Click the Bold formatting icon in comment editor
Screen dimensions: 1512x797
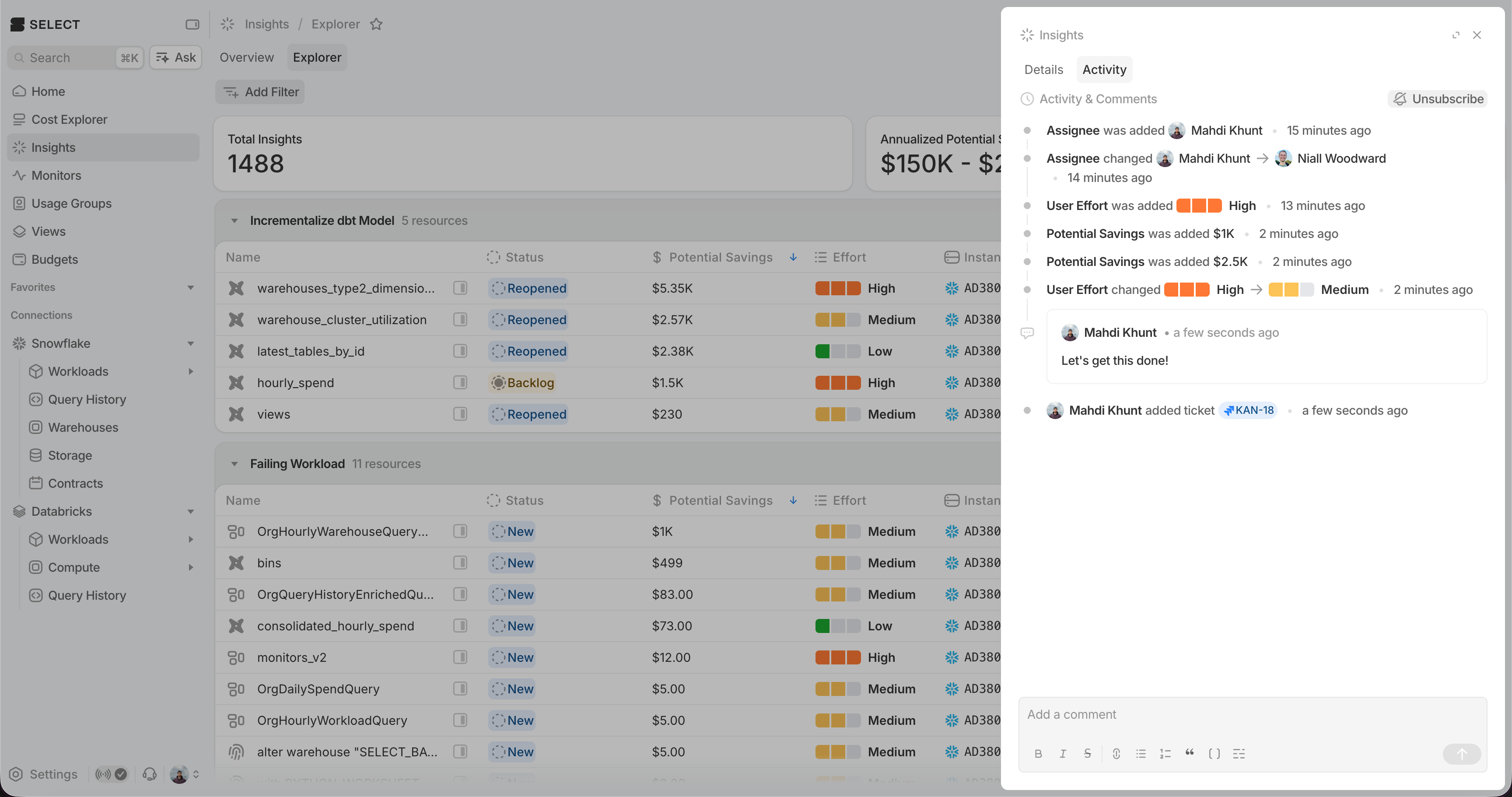[x=1038, y=754]
